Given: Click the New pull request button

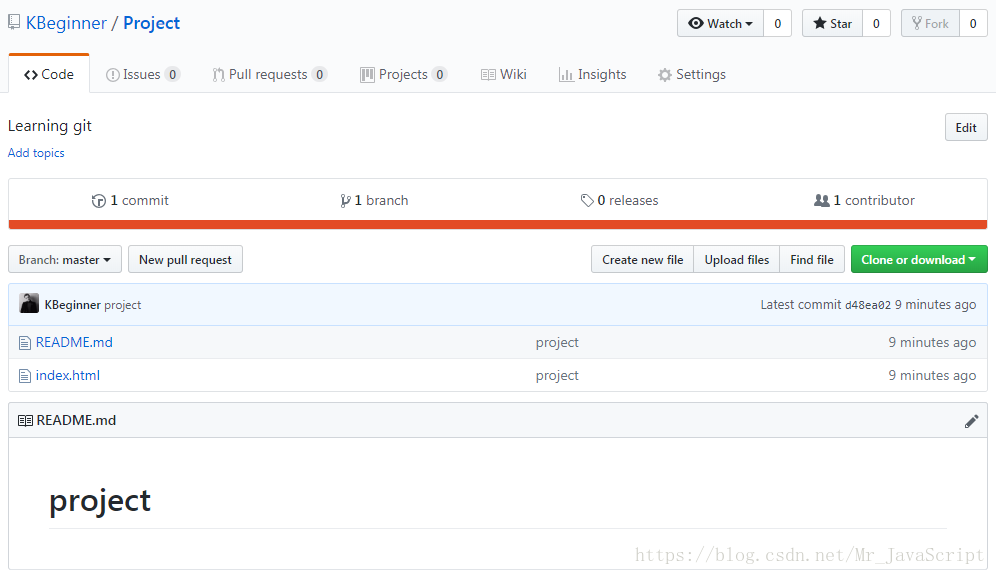Looking at the screenshot, I should point(185,259).
